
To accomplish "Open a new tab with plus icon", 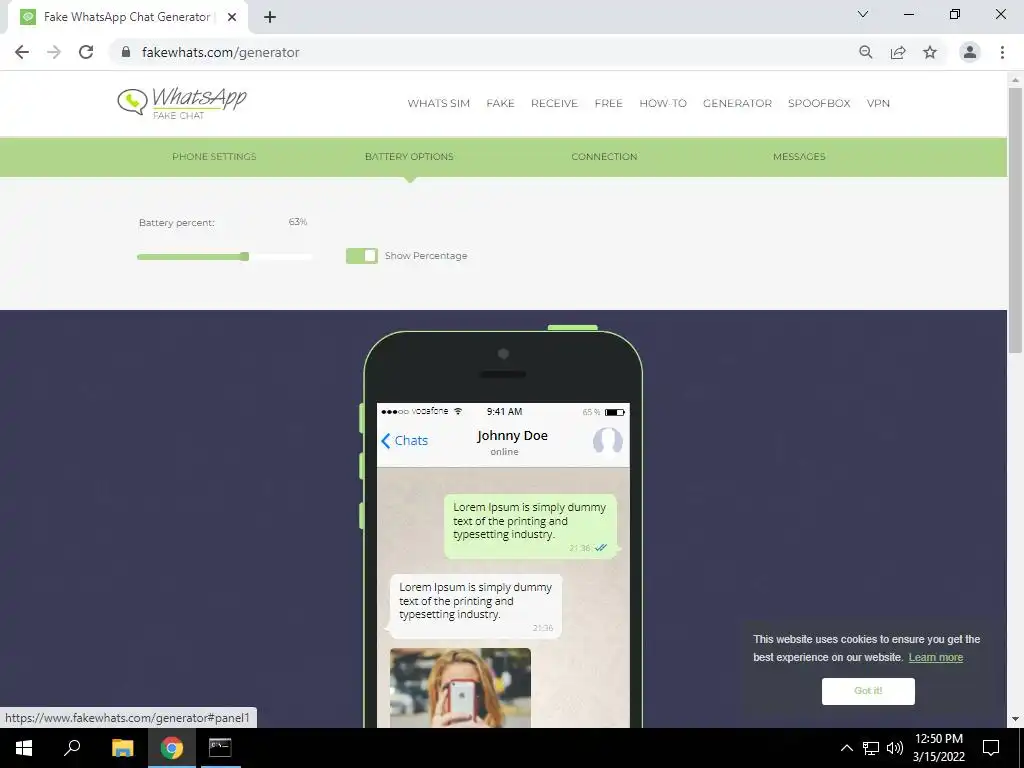I will click(x=270, y=17).
